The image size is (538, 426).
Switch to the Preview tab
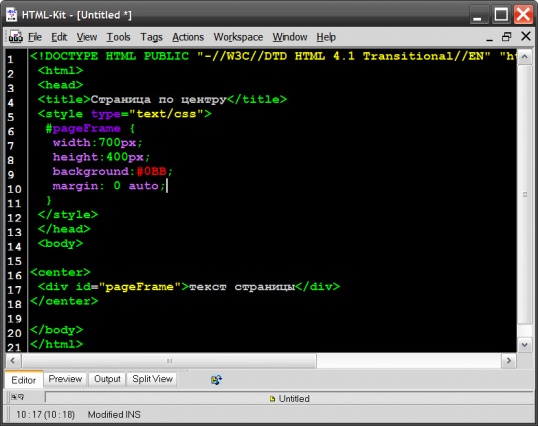click(65, 379)
